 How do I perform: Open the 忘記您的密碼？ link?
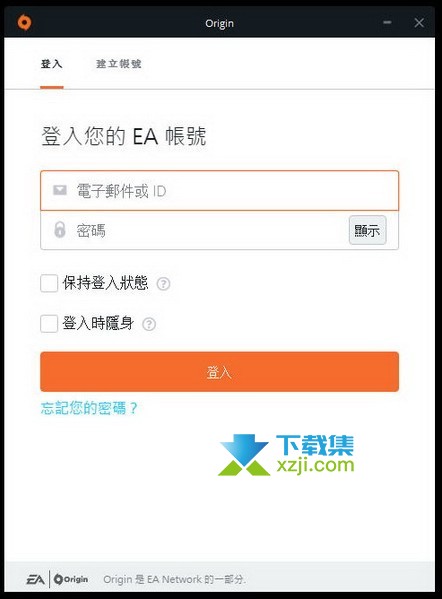(89, 408)
